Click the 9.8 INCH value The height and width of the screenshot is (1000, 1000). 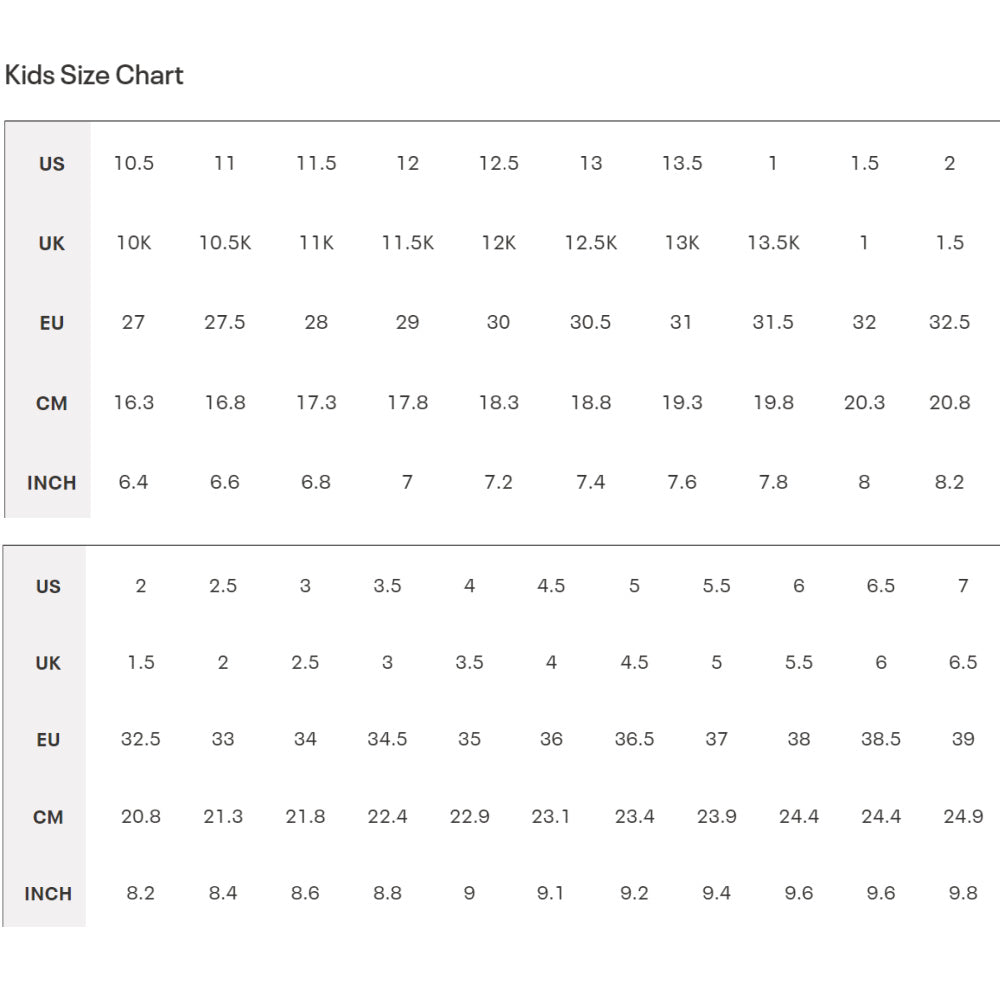point(963,893)
